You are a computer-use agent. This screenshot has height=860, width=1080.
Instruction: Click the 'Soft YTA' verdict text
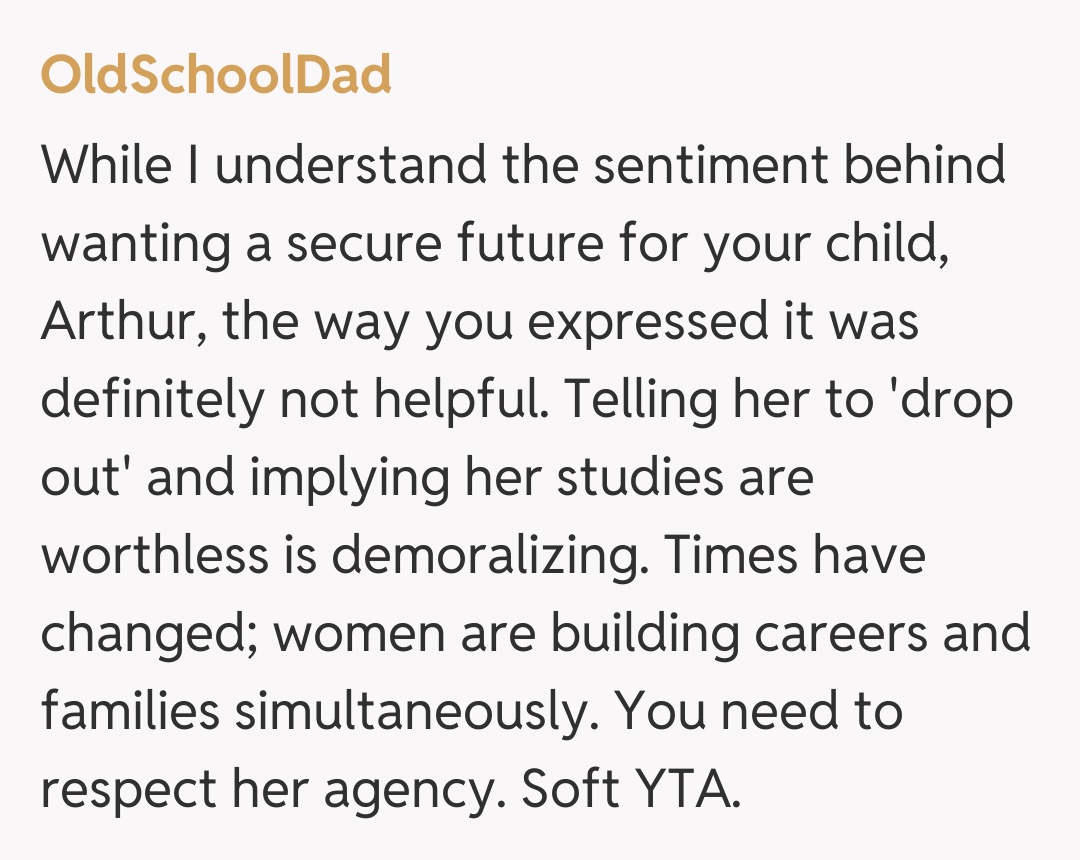(631, 791)
